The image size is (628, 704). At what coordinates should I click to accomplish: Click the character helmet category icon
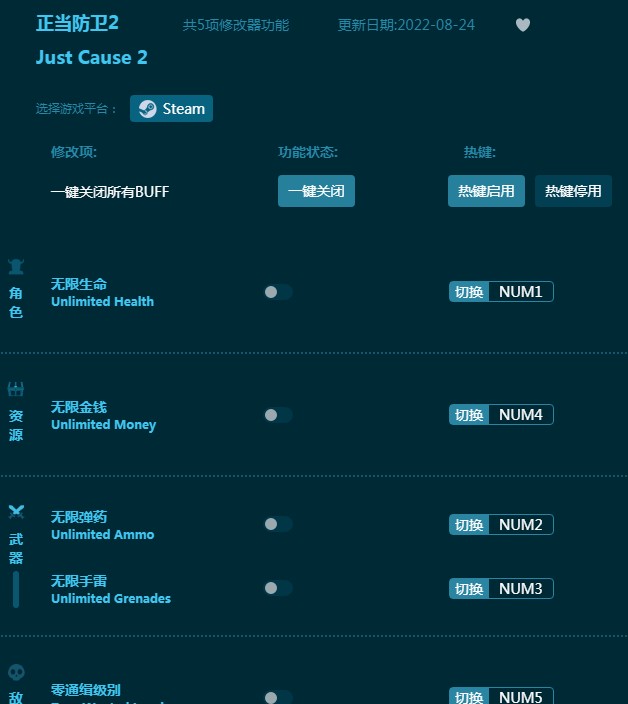[16, 267]
